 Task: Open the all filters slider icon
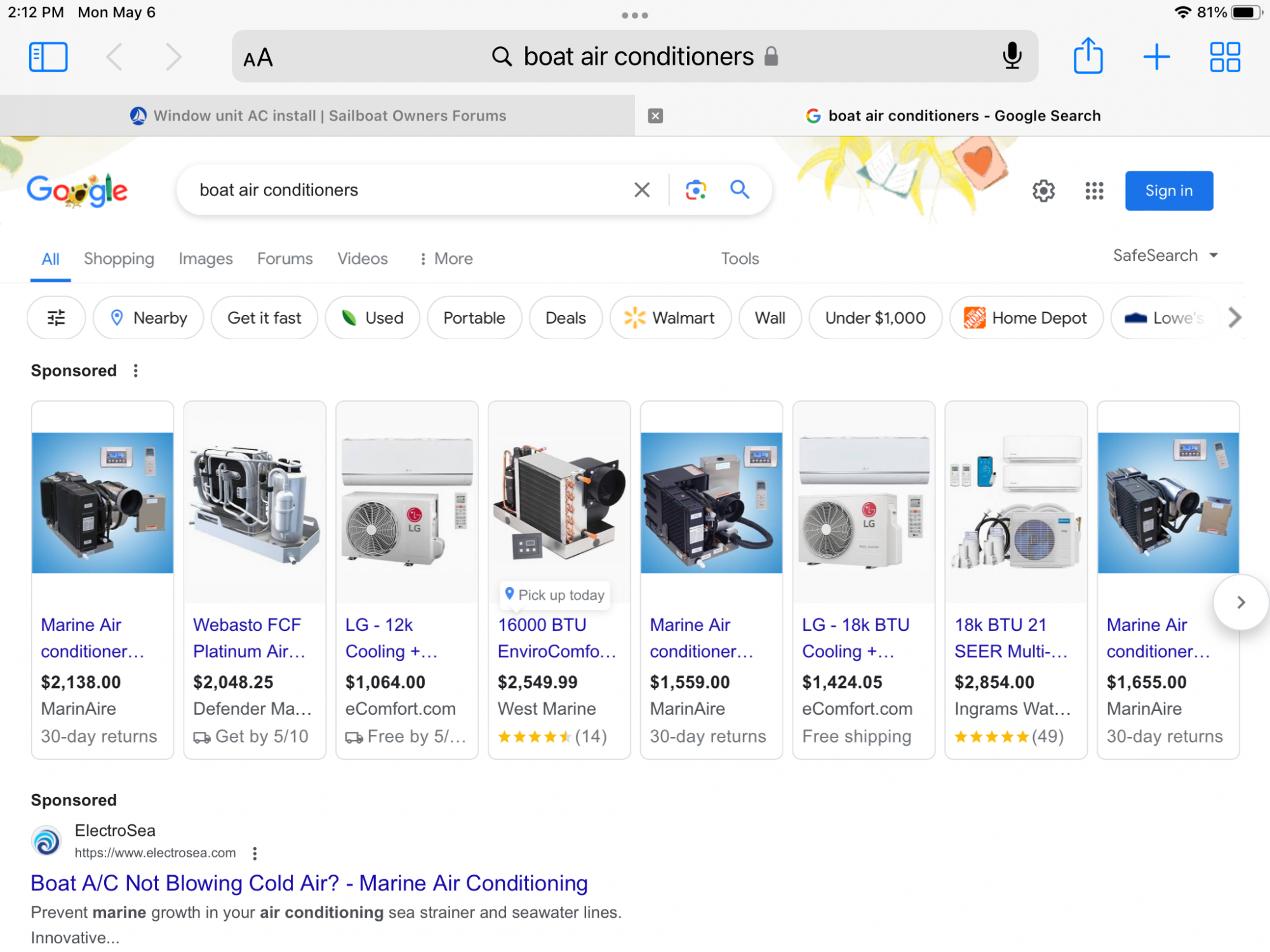[57, 317]
